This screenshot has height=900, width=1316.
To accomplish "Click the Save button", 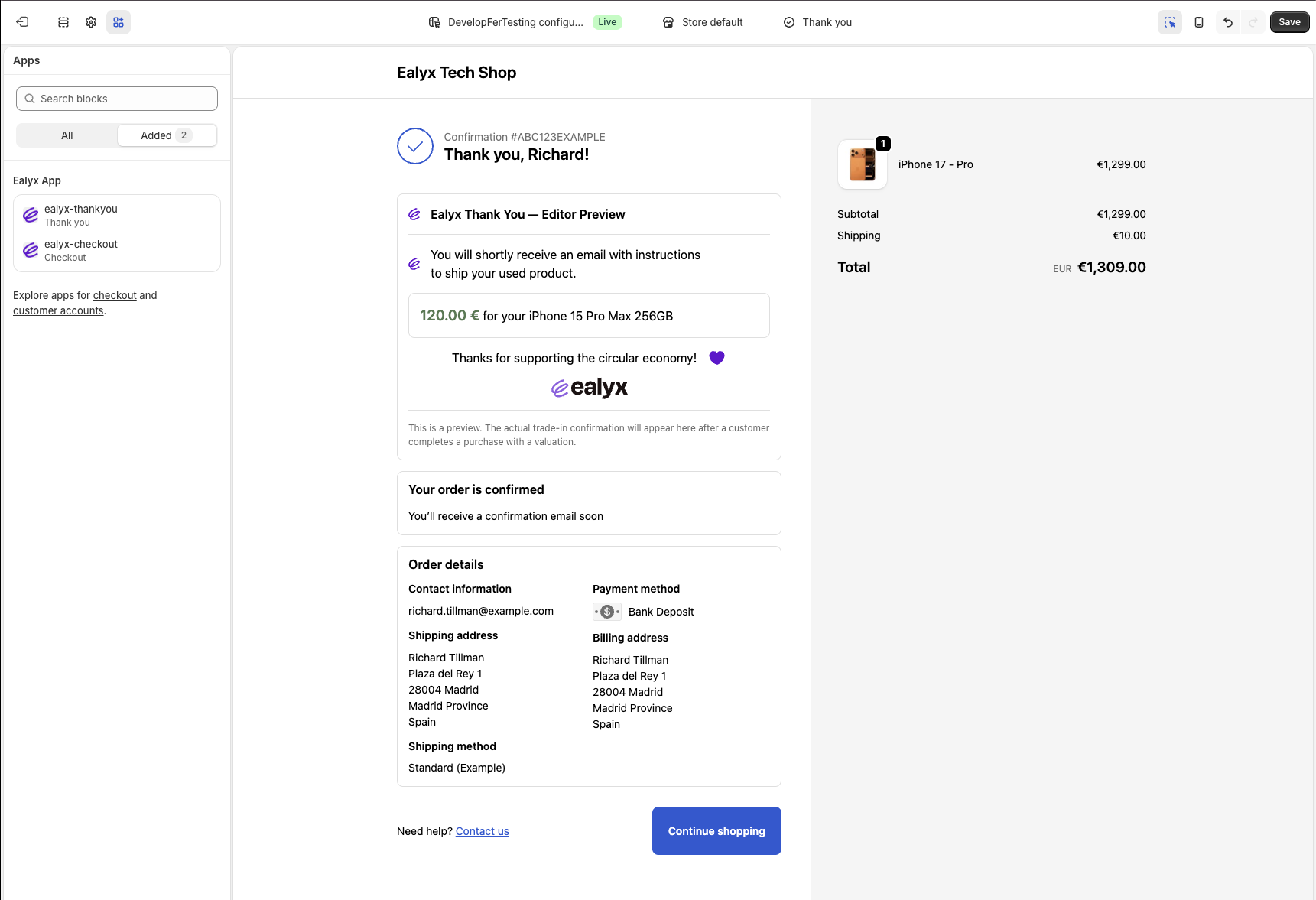I will click(1288, 22).
